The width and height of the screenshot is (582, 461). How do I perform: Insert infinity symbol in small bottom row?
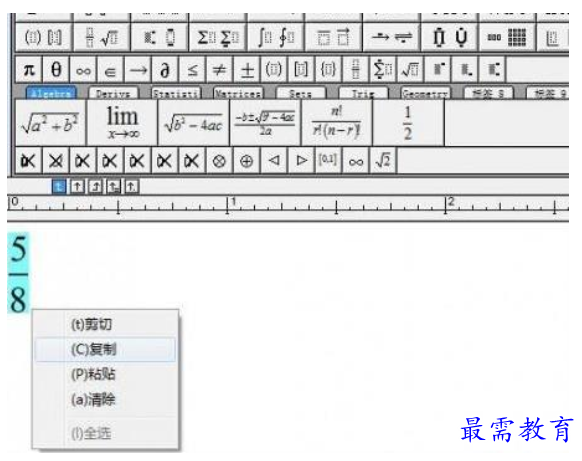click(355, 161)
